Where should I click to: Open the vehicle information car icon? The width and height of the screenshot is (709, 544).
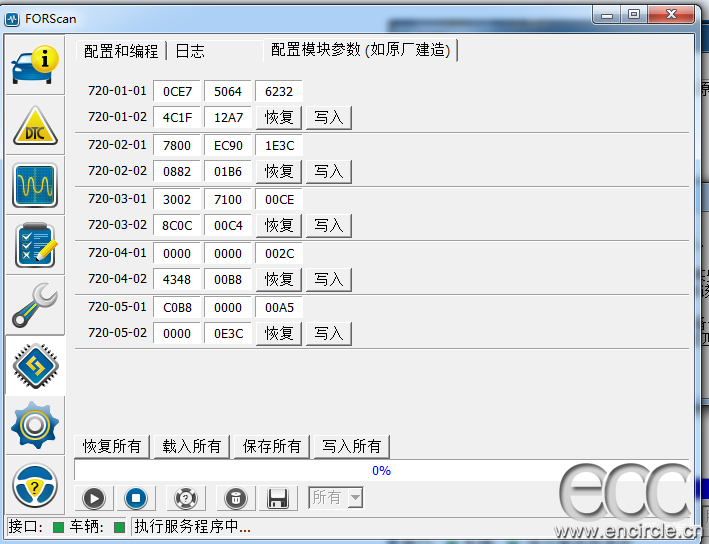point(35,66)
